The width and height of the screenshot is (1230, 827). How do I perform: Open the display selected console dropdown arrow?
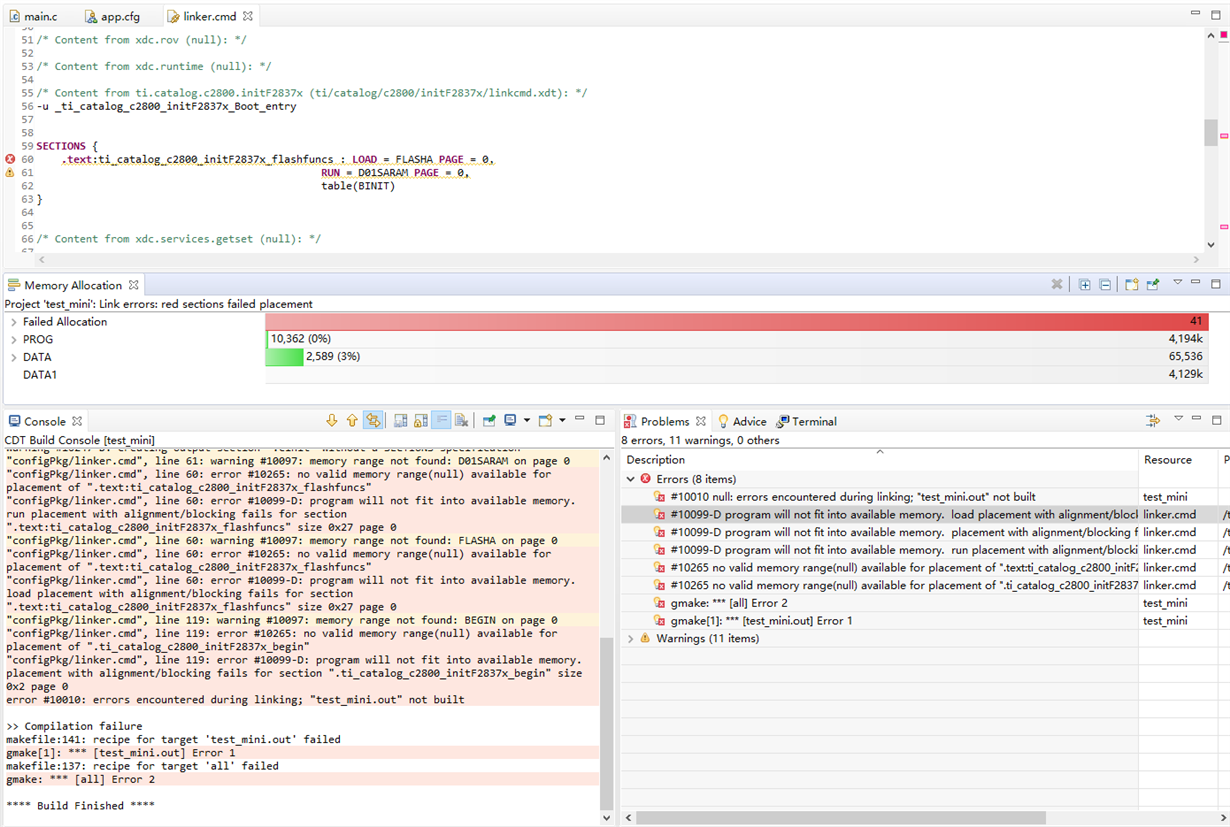(526, 421)
